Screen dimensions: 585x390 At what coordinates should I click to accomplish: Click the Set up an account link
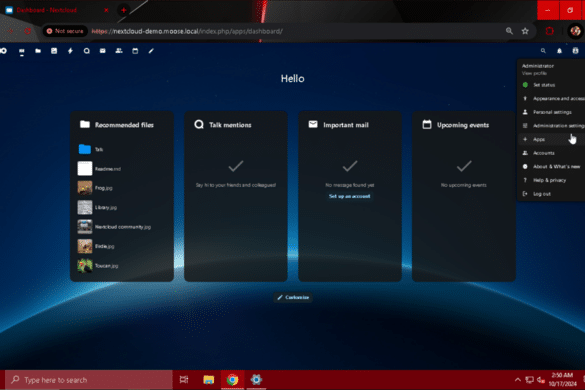350,196
